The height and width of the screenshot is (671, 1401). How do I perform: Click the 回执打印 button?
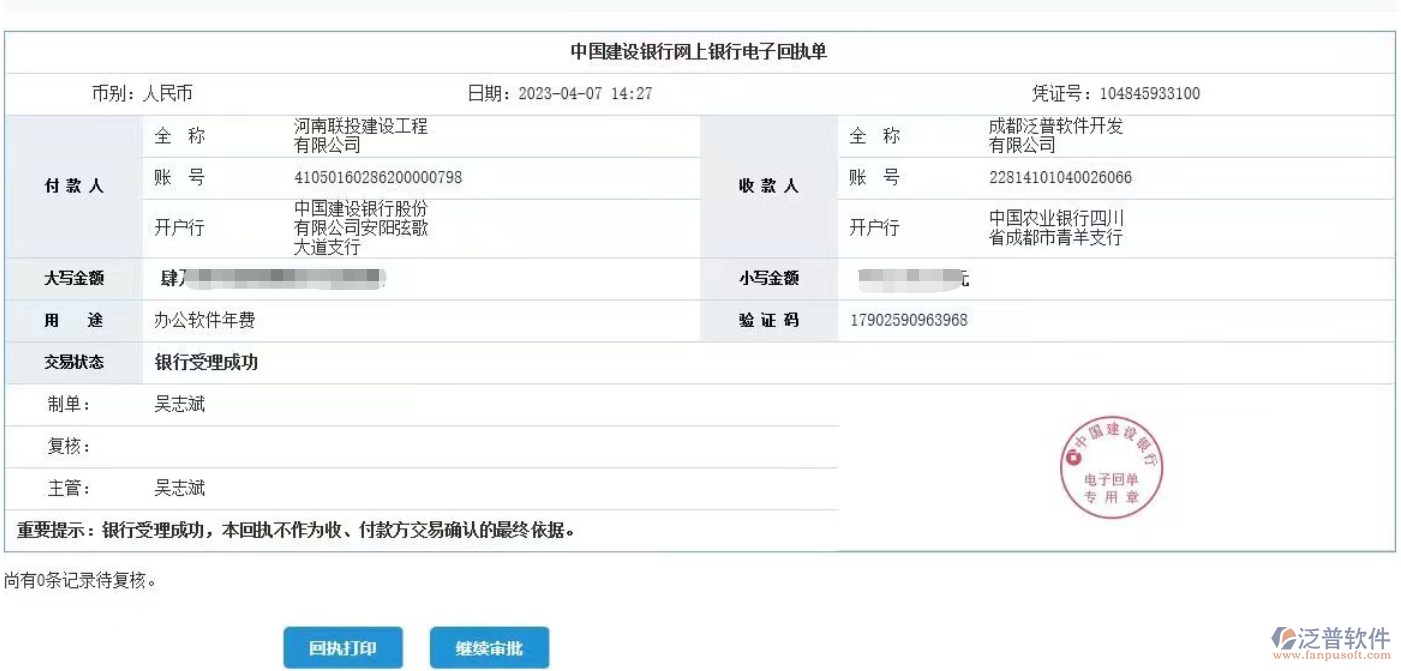click(x=344, y=647)
